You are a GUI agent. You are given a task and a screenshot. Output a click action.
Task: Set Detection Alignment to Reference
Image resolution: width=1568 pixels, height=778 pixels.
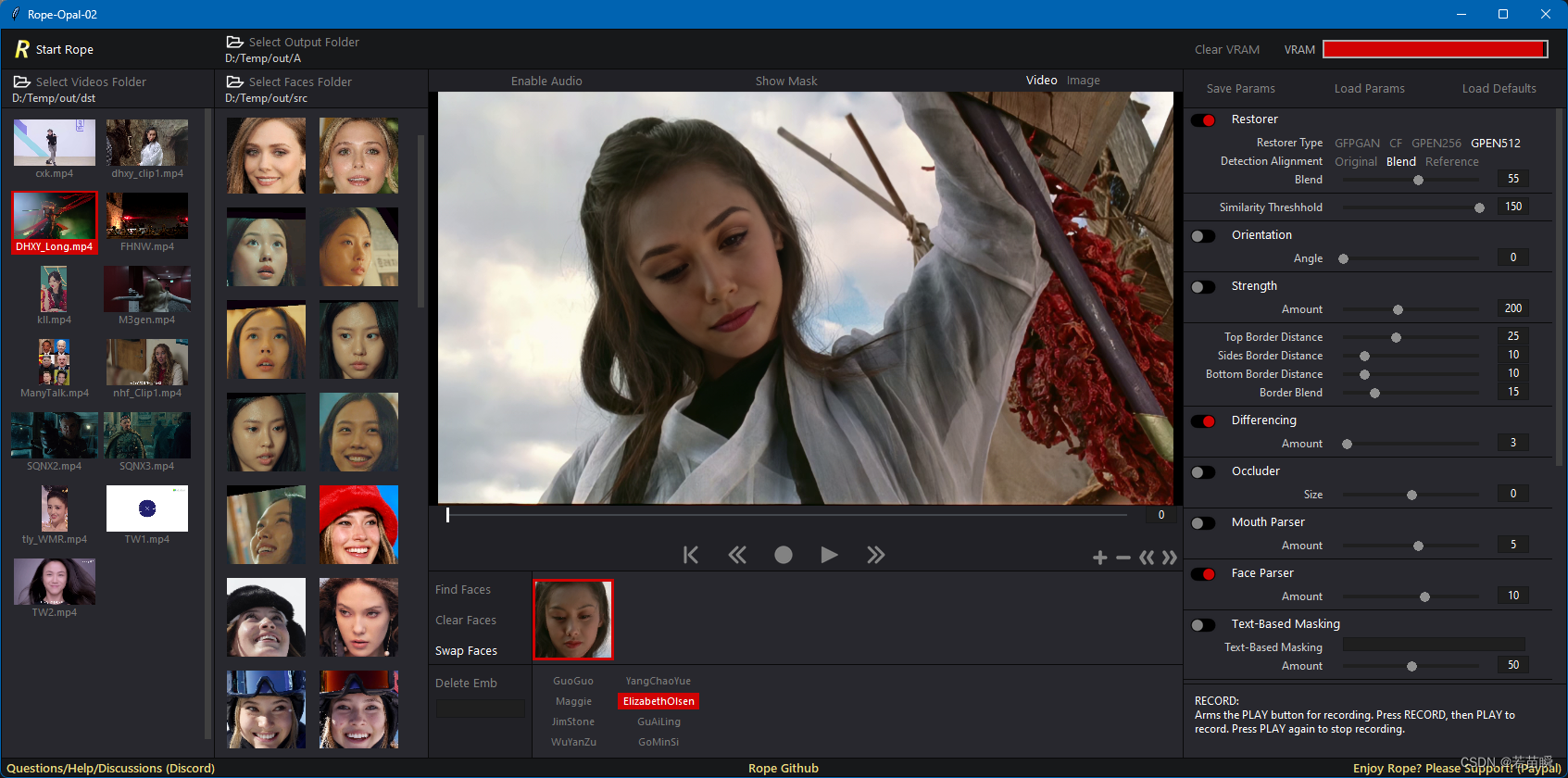(1452, 161)
